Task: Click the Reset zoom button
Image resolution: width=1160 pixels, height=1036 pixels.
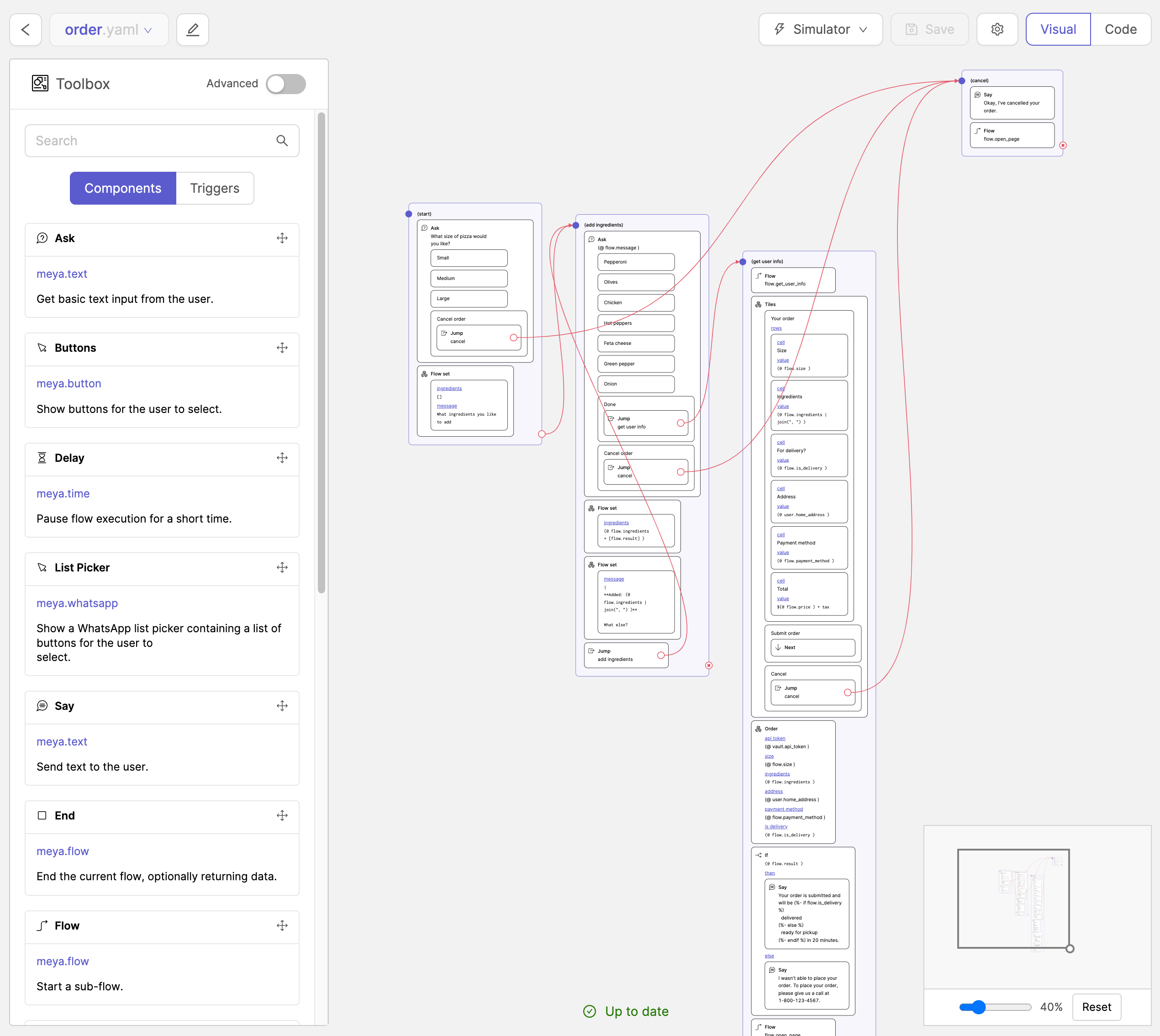Action: (x=1096, y=1007)
